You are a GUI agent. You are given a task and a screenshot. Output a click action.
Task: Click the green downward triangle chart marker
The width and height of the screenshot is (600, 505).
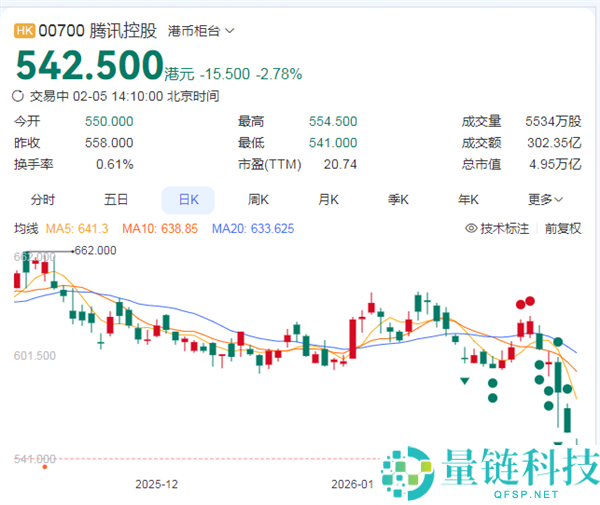pyautogui.click(x=465, y=381)
